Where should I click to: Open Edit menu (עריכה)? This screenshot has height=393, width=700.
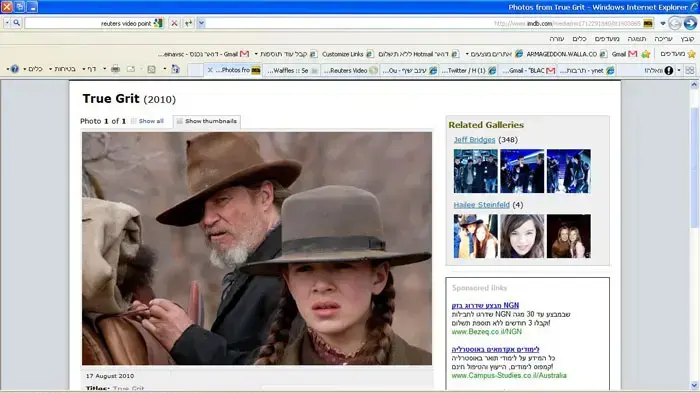pos(663,39)
